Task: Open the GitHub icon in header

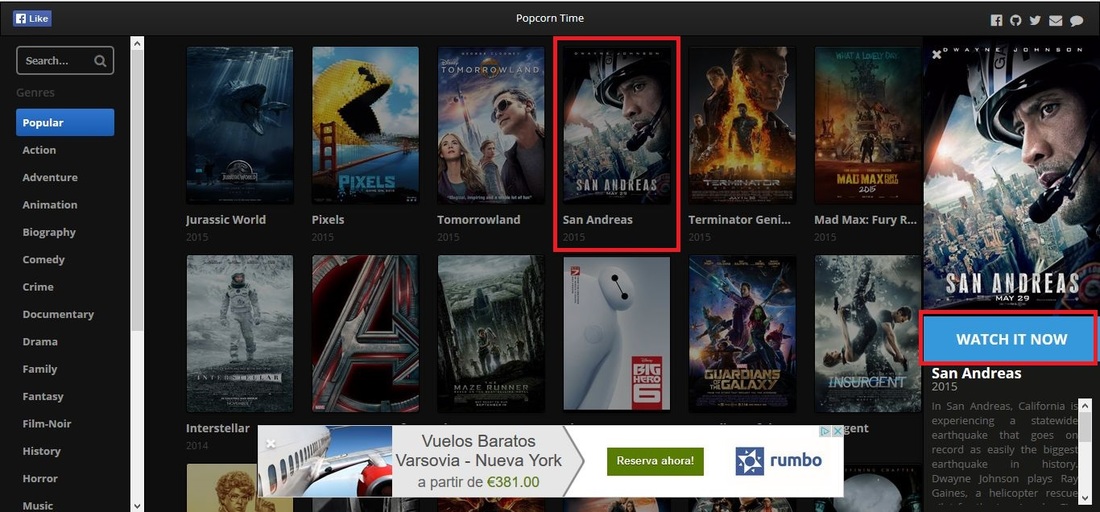Action: tap(1016, 20)
